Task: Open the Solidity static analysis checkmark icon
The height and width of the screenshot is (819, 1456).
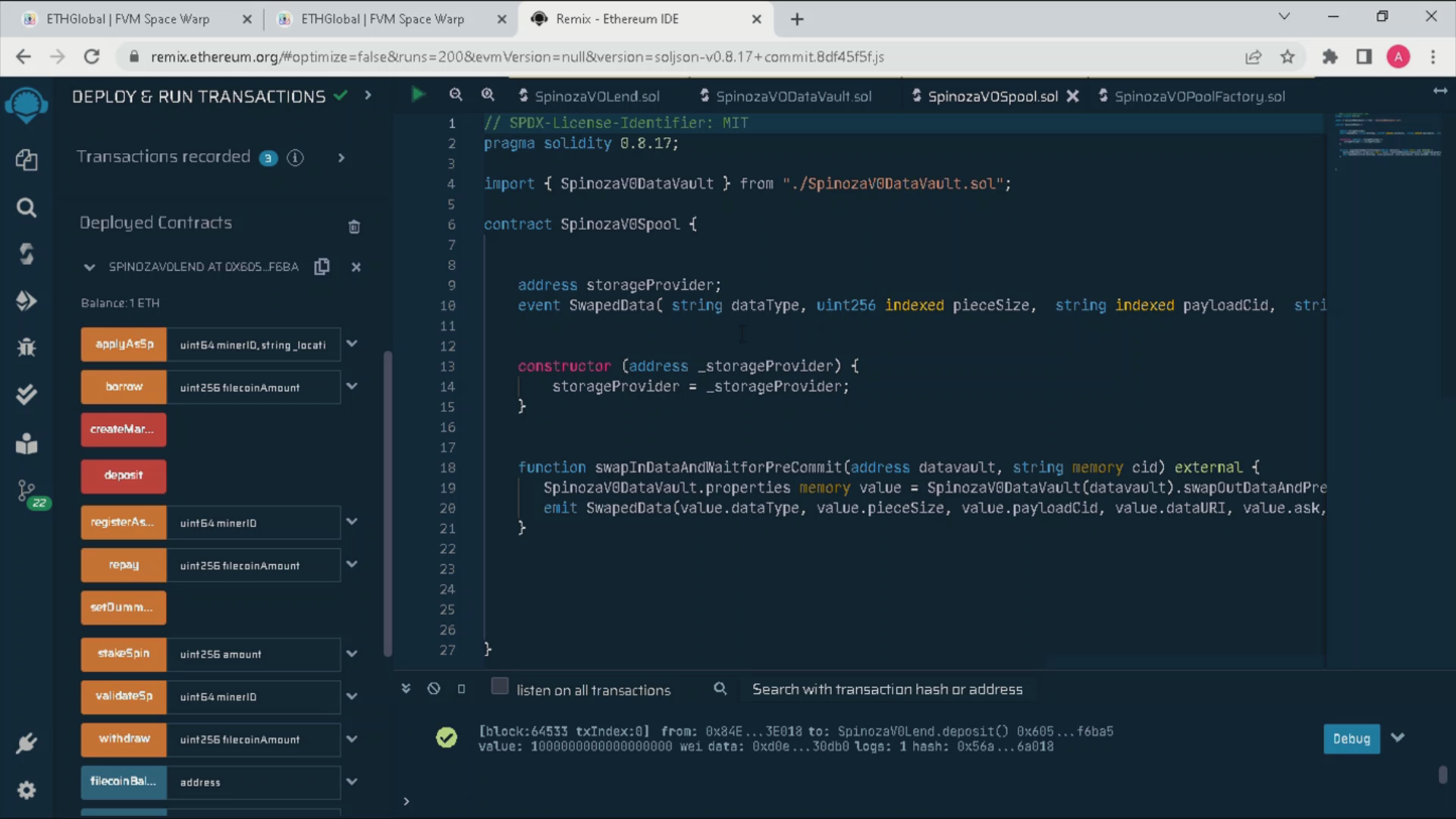Action: pos(27,394)
